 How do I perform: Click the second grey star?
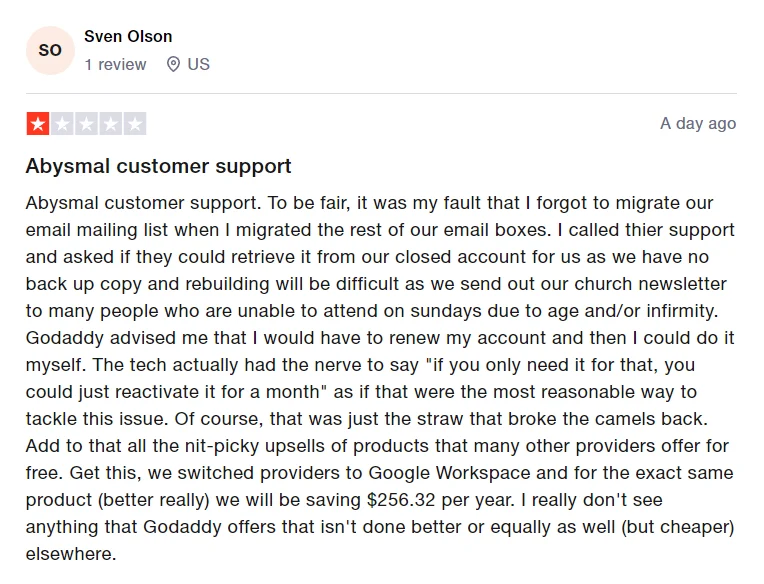62,124
